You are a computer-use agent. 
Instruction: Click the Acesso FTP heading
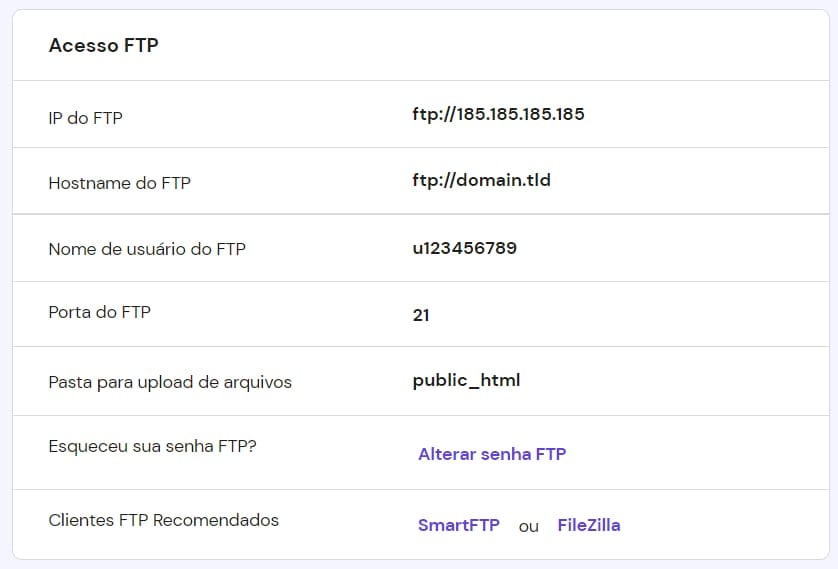(x=103, y=46)
